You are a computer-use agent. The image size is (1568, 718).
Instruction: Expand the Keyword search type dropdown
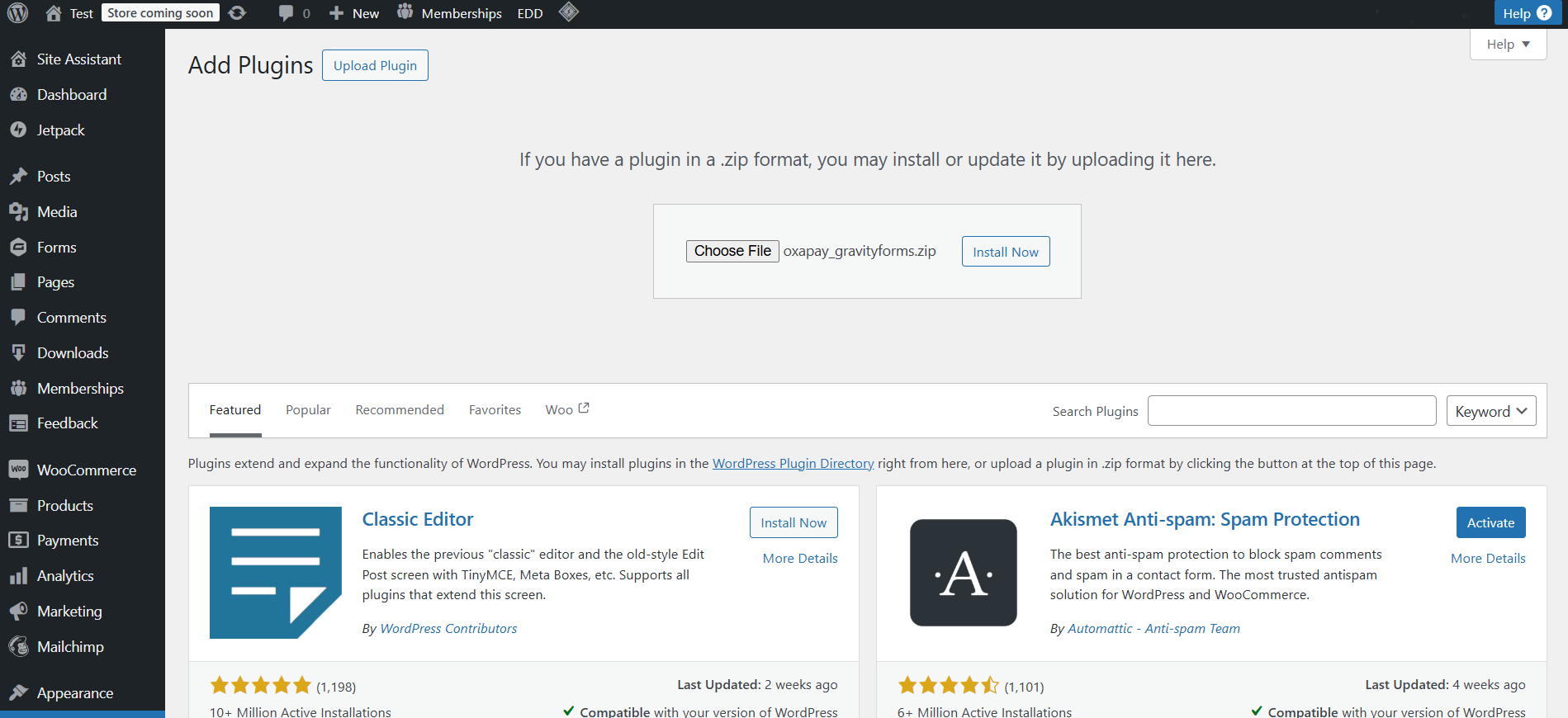(1490, 411)
